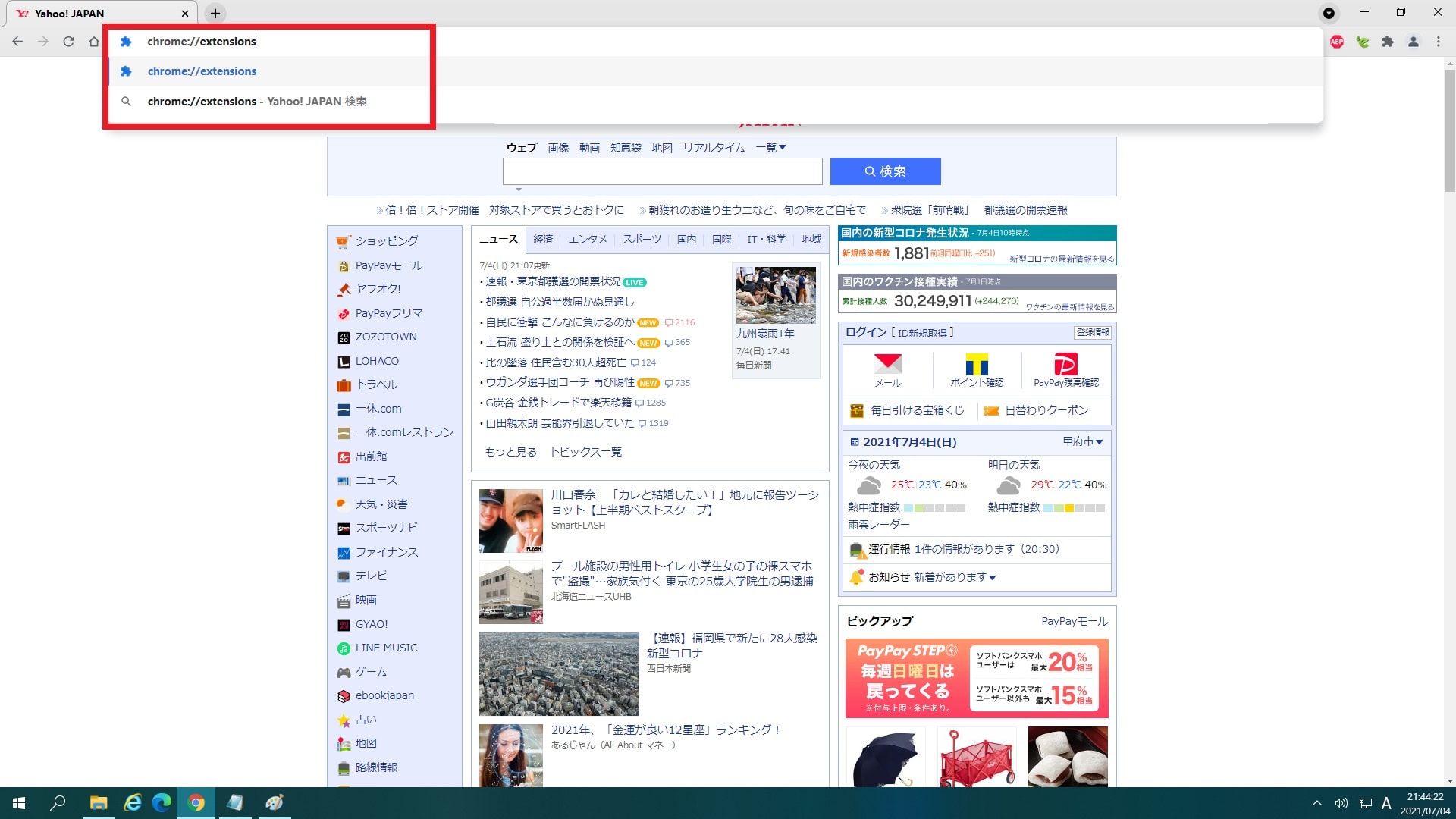
Task: Open Windows taskbar search
Action: 58,803
